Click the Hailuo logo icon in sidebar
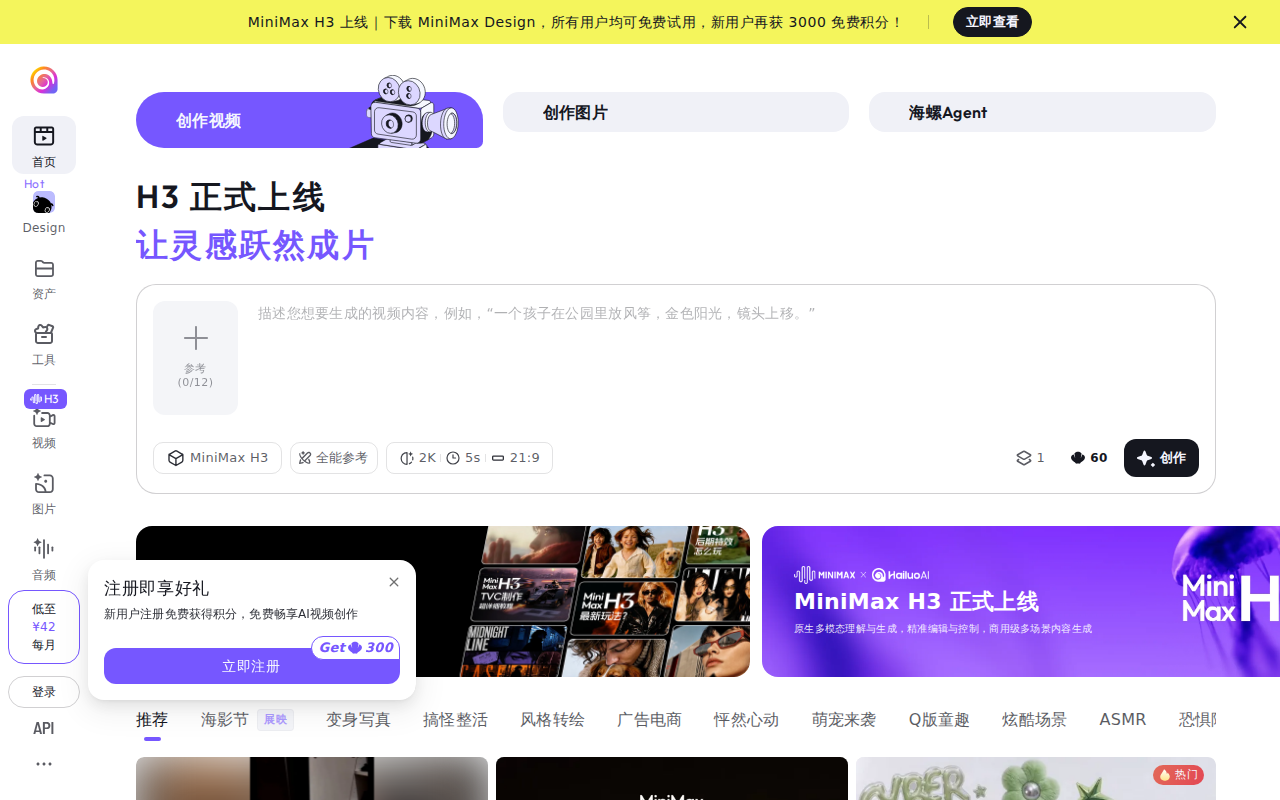 [x=44, y=80]
